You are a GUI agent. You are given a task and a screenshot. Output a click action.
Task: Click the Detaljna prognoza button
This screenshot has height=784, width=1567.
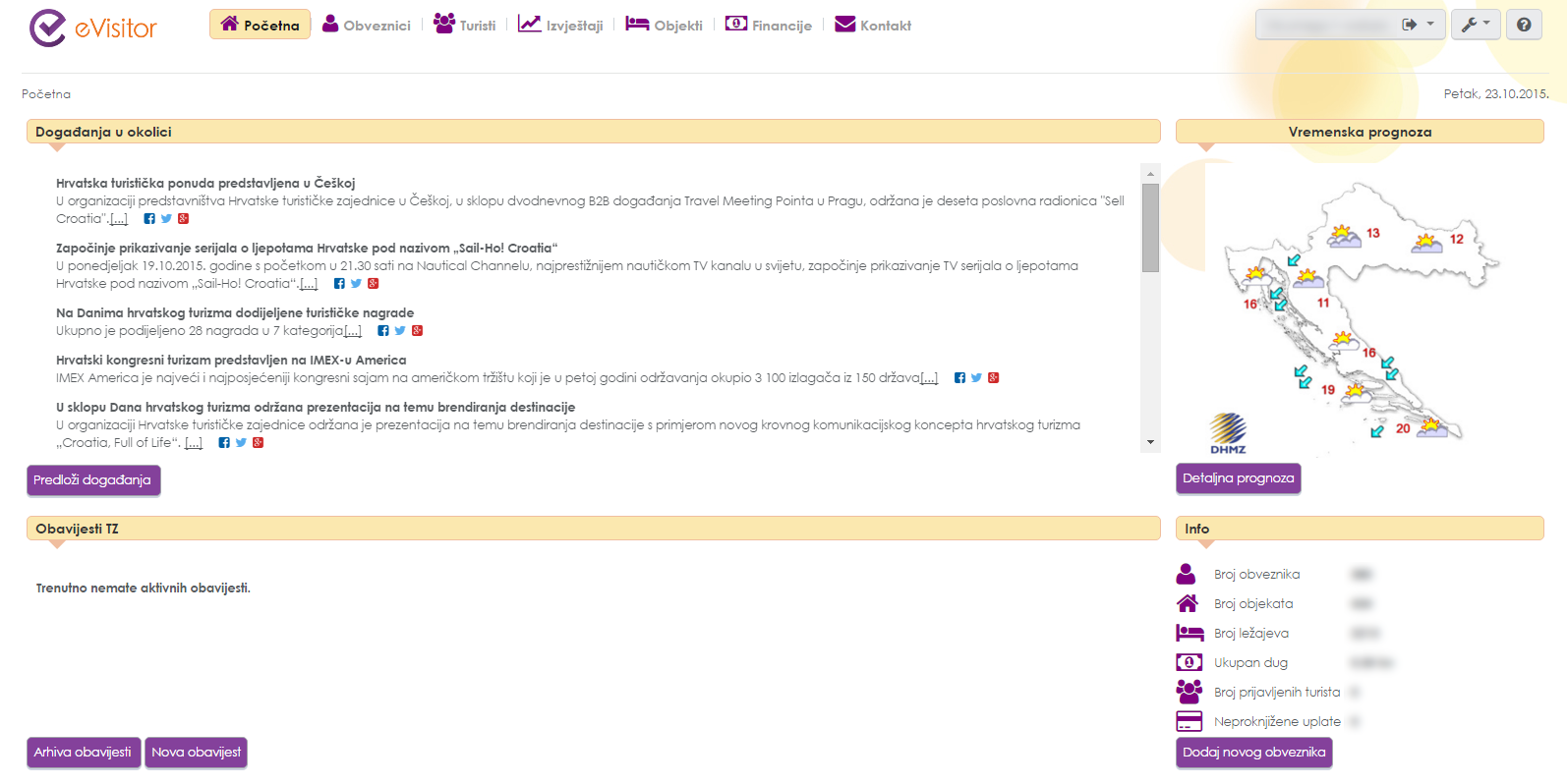pyautogui.click(x=1238, y=478)
